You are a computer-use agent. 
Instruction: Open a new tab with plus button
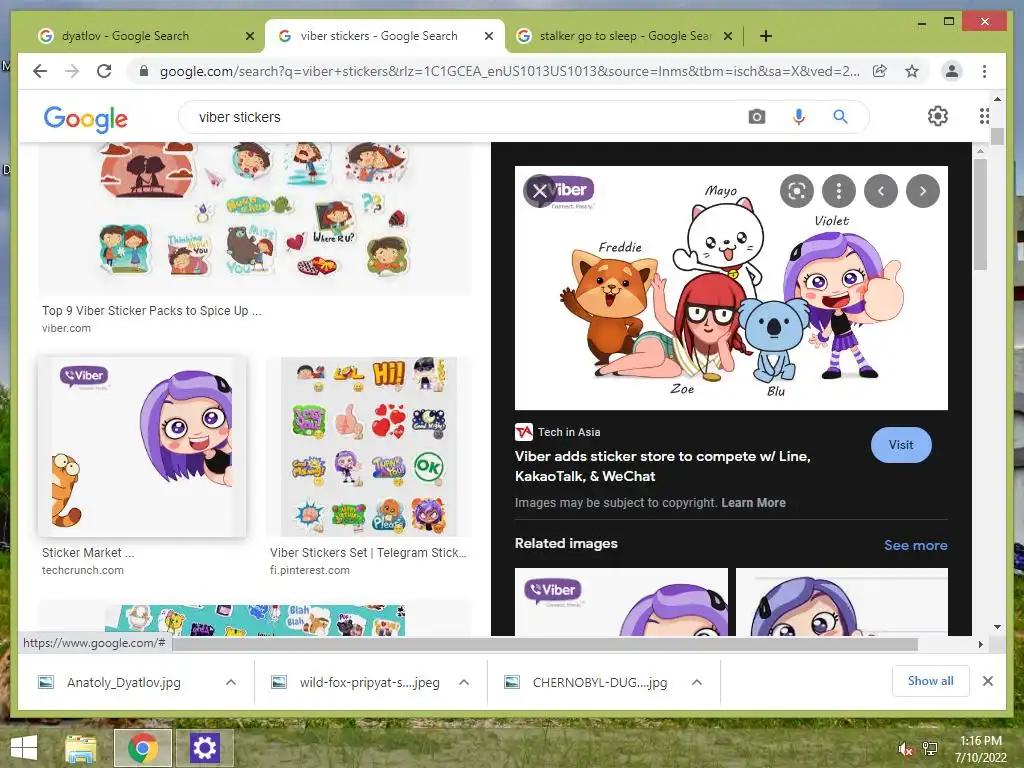coord(766,36)
